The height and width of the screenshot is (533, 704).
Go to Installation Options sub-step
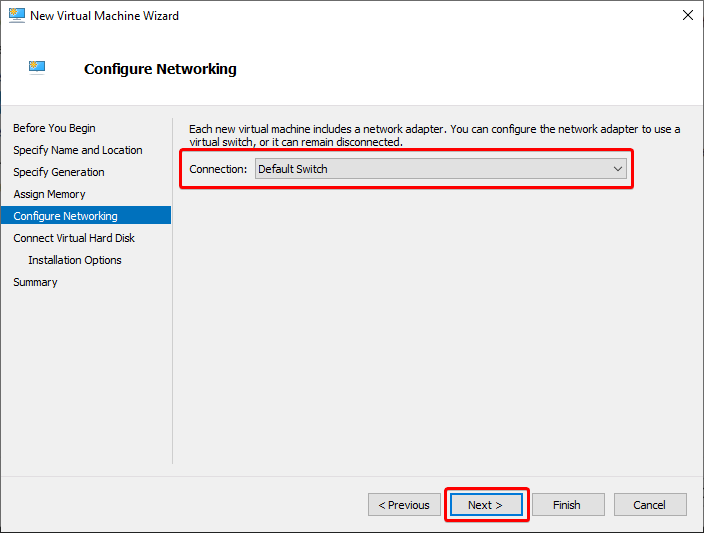coord(75,260)
